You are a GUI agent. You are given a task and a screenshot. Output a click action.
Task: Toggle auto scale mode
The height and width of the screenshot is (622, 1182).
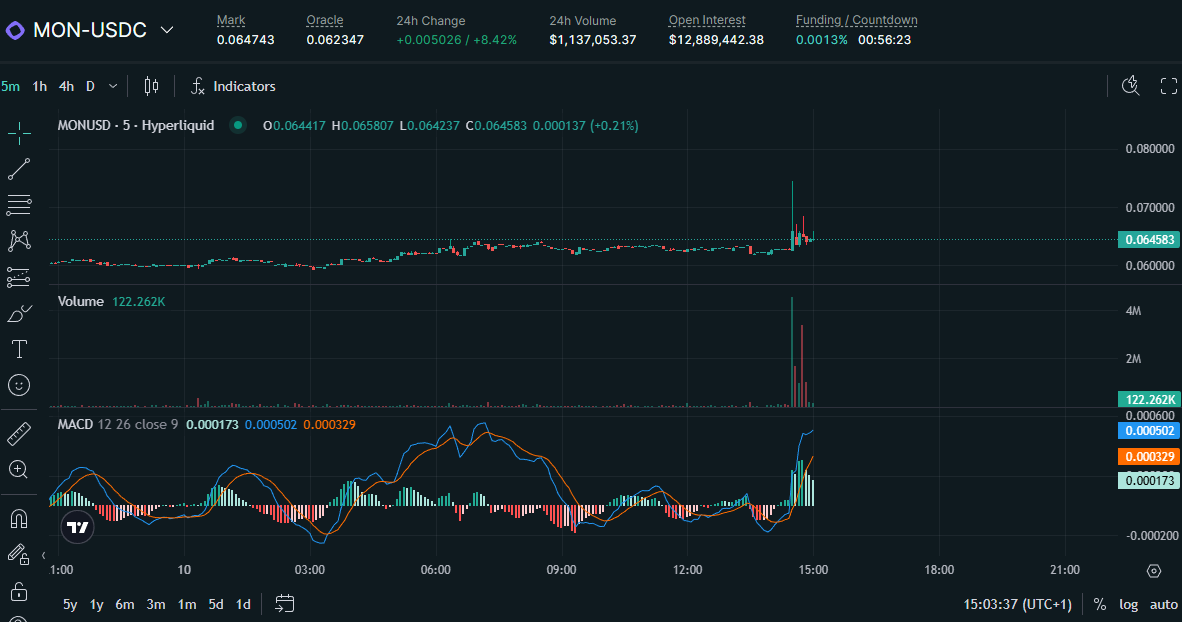tap(1163, 605)
